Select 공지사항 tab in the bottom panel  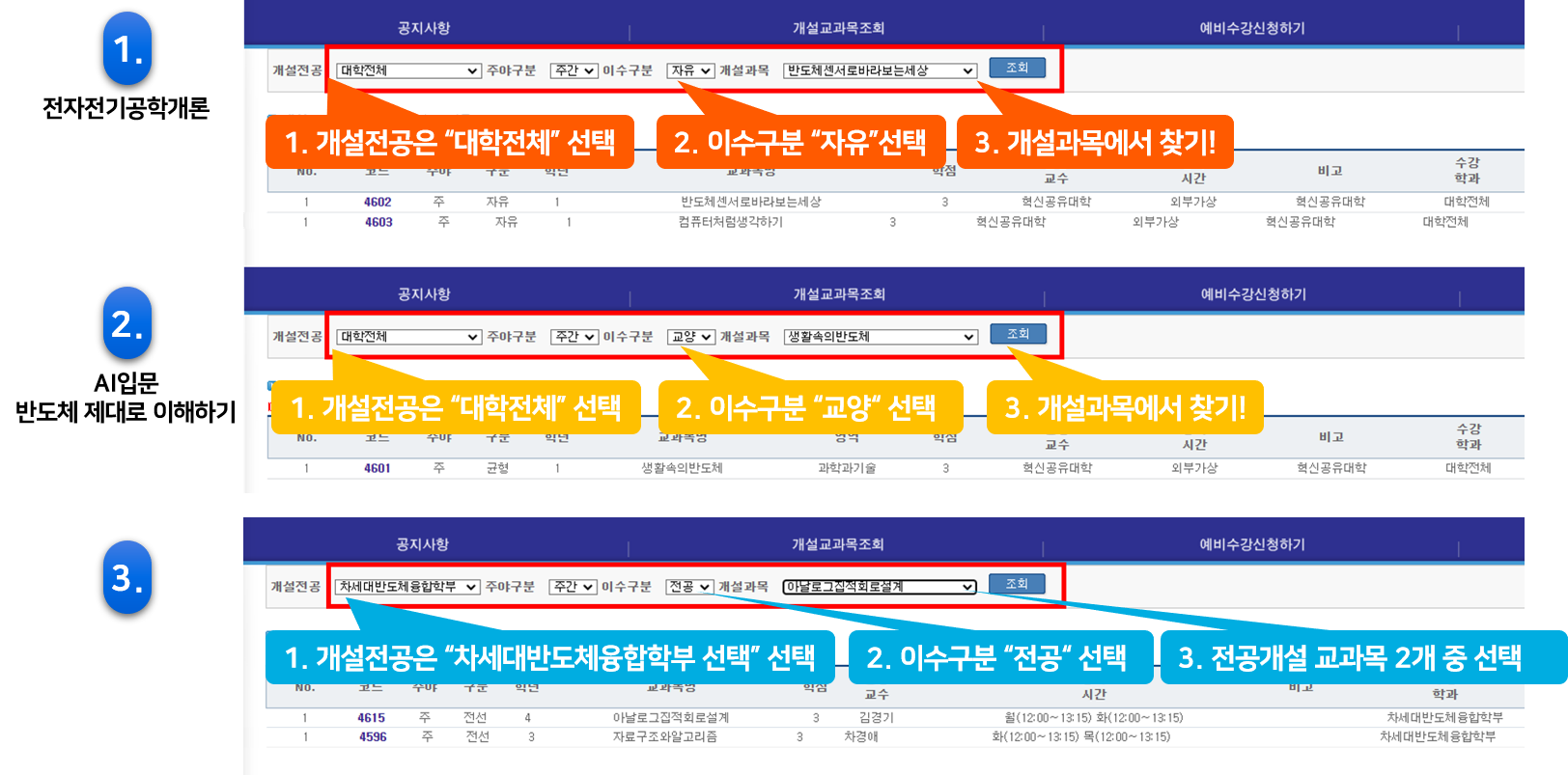coord(423,544)
